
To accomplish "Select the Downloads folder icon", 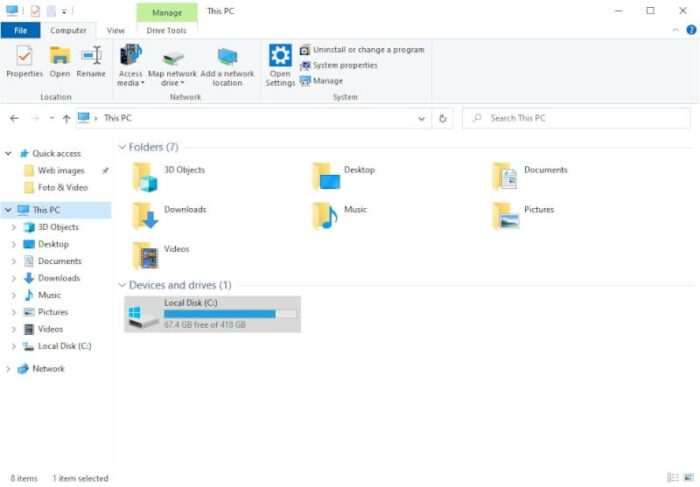I will (146, 216).
